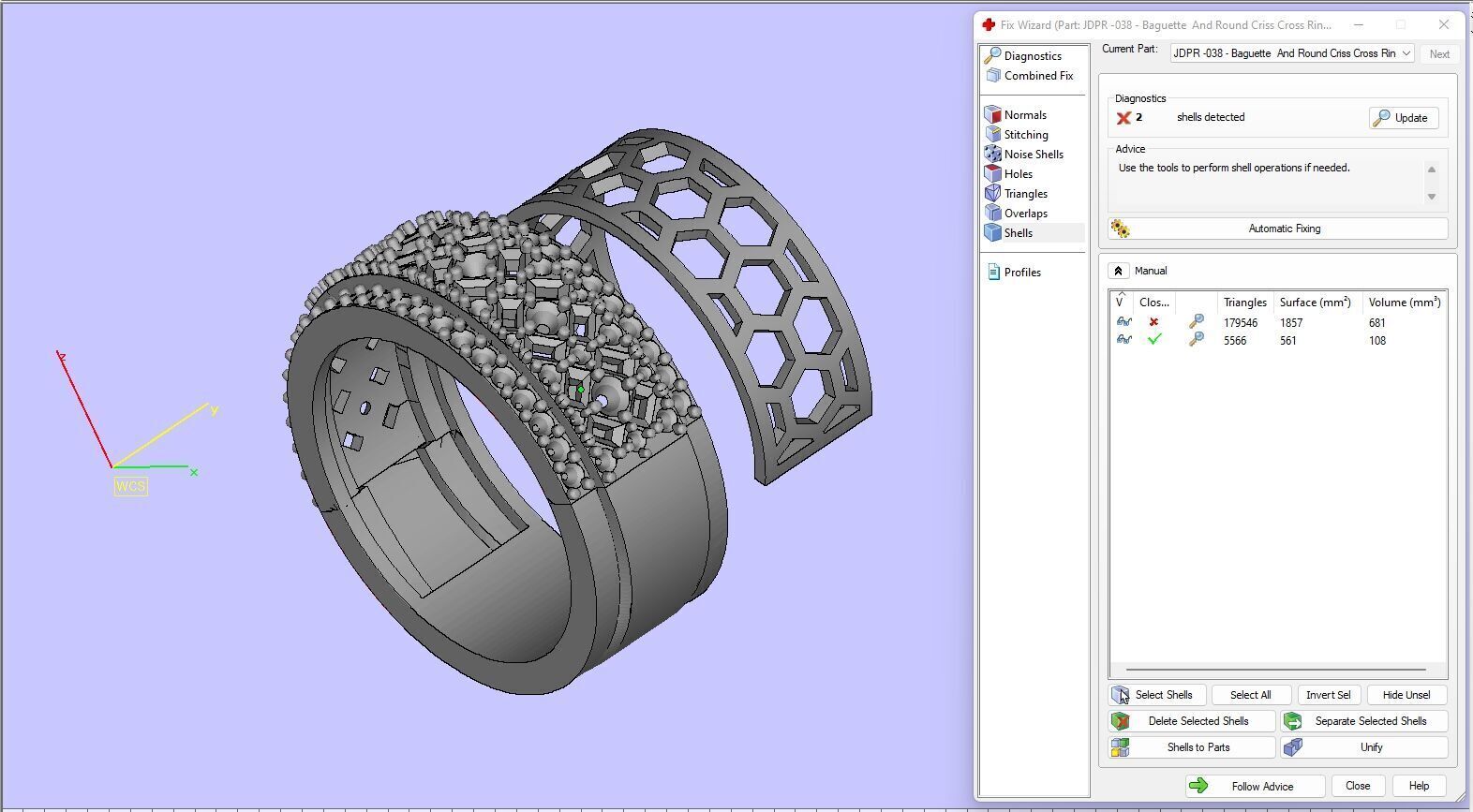Viewport: 1473px width, 812px height.
Task: Select the shell row with 5566 triangles
Action: [1278, 340]
